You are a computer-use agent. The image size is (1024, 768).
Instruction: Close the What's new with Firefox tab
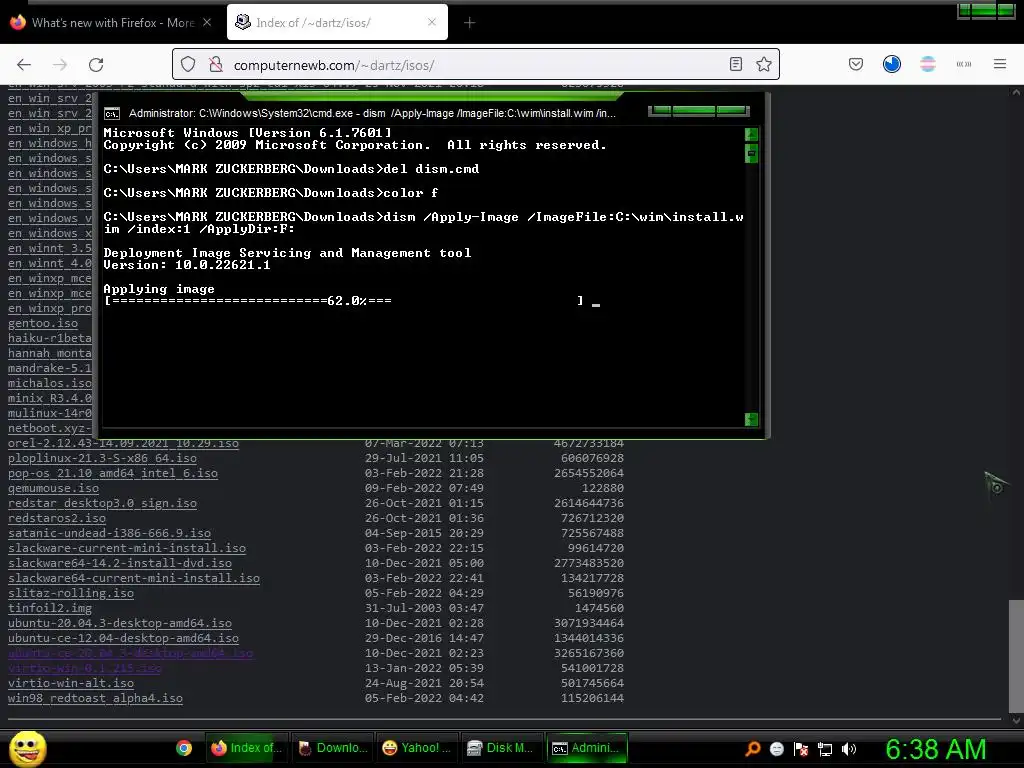pos(207,22)
